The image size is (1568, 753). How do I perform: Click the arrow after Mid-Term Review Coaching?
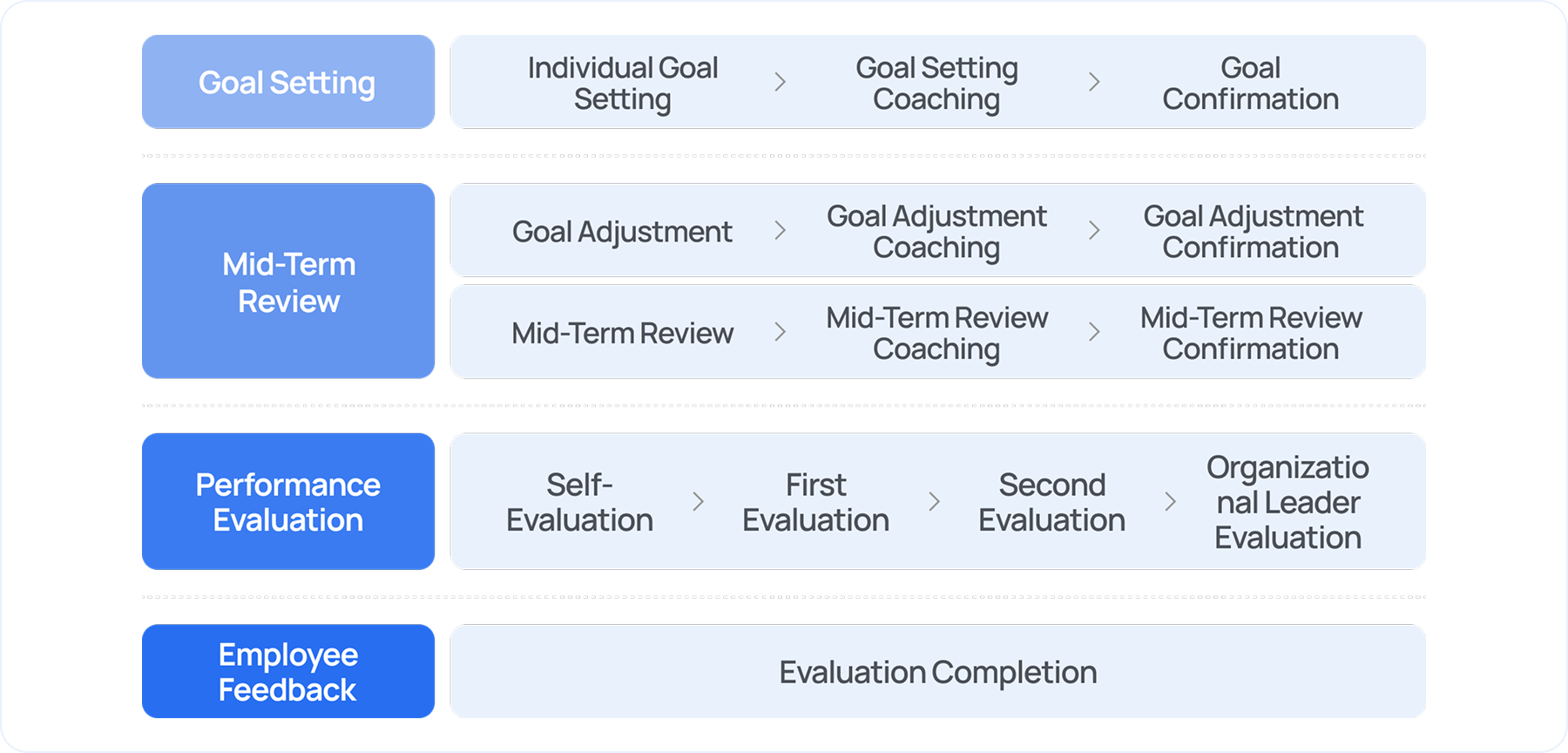coord(1094,332)
